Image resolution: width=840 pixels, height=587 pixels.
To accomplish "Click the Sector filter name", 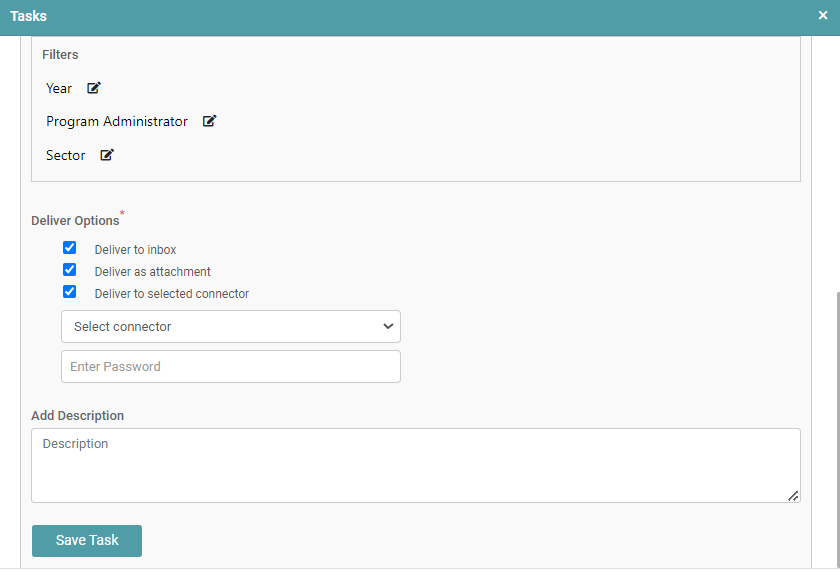I will (65, 156).
